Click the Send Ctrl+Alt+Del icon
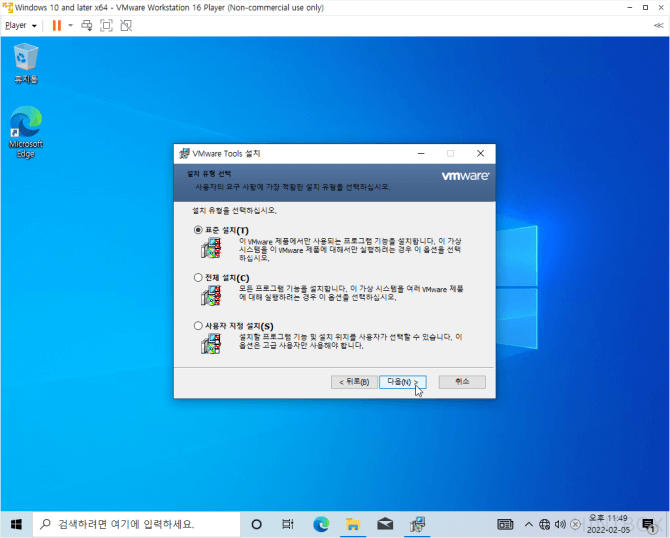This screenshot has width=670, height=538. pyautogui.click(x=87, y=26)
